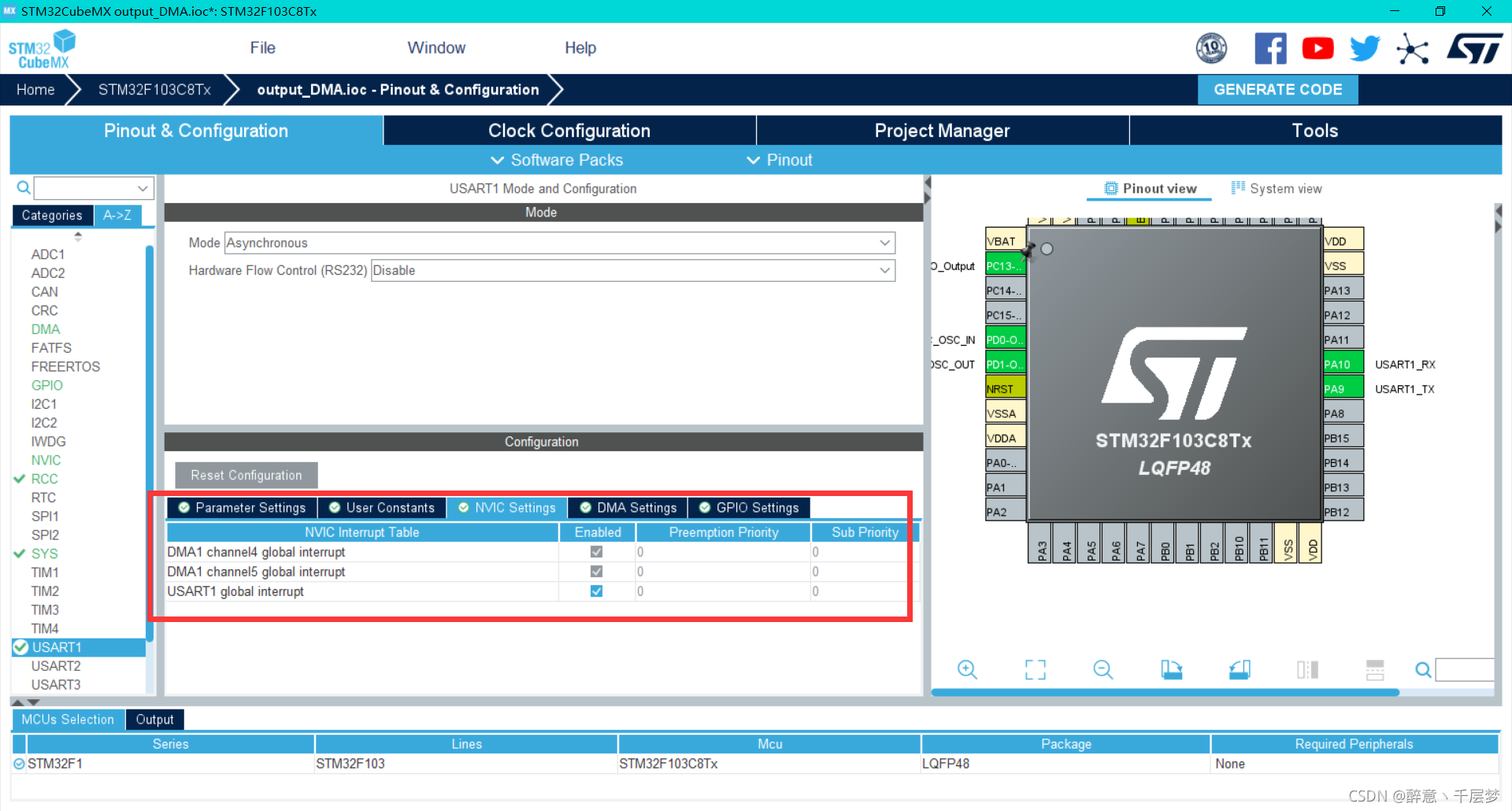Open the File menu
The width and height of the screenshot is (1512, 811).
coord(262,48)
